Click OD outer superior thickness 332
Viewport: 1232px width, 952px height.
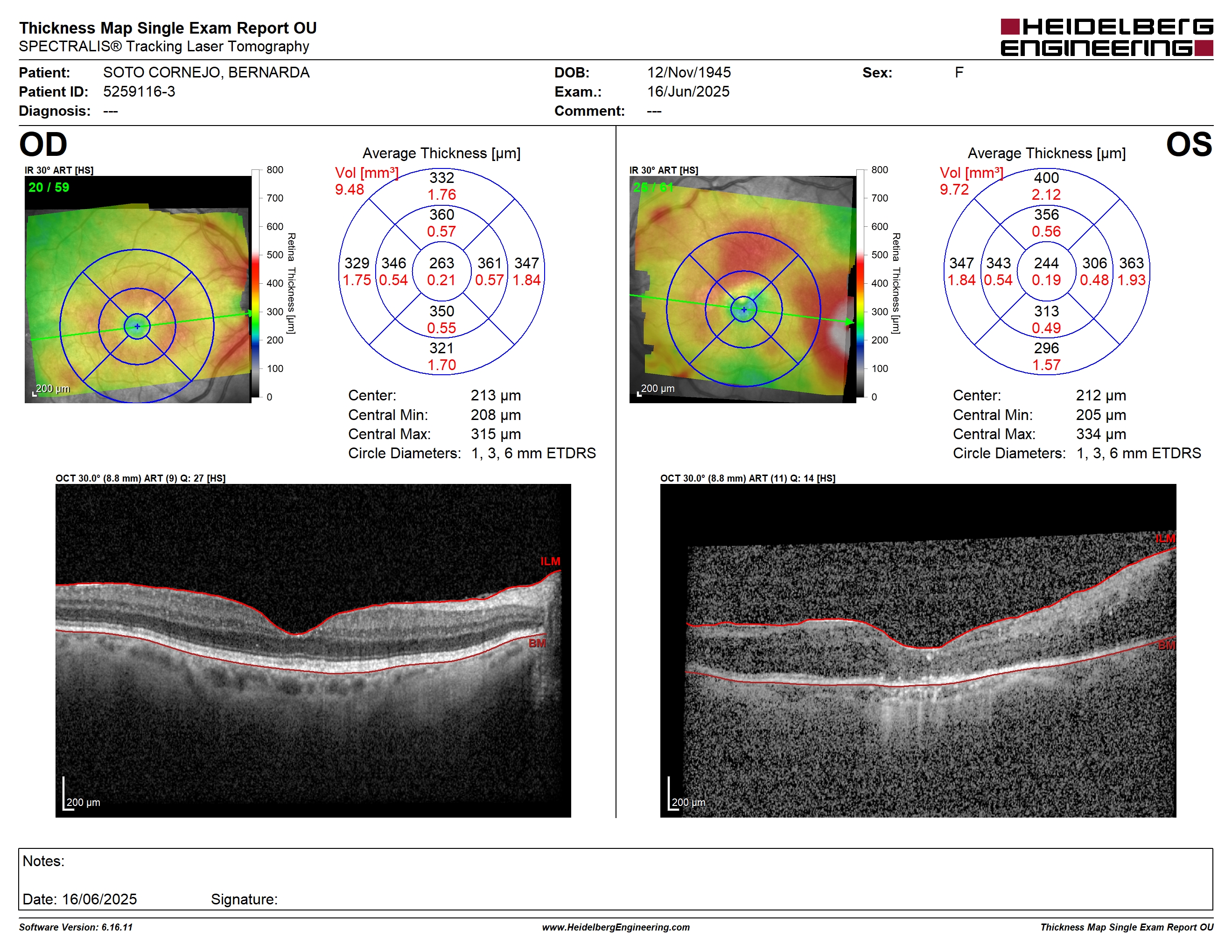[x=441, y=178]
